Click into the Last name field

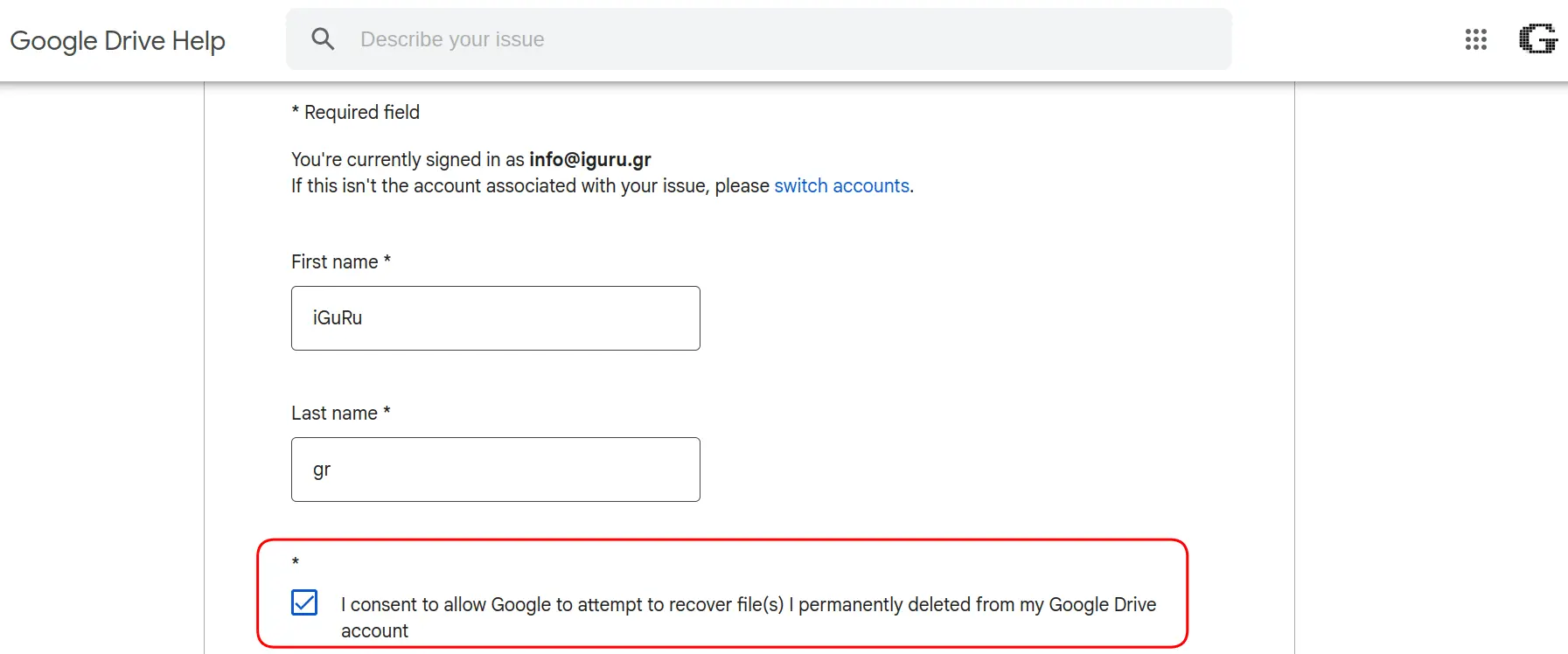pyautogui.click(x=496, y=470)
